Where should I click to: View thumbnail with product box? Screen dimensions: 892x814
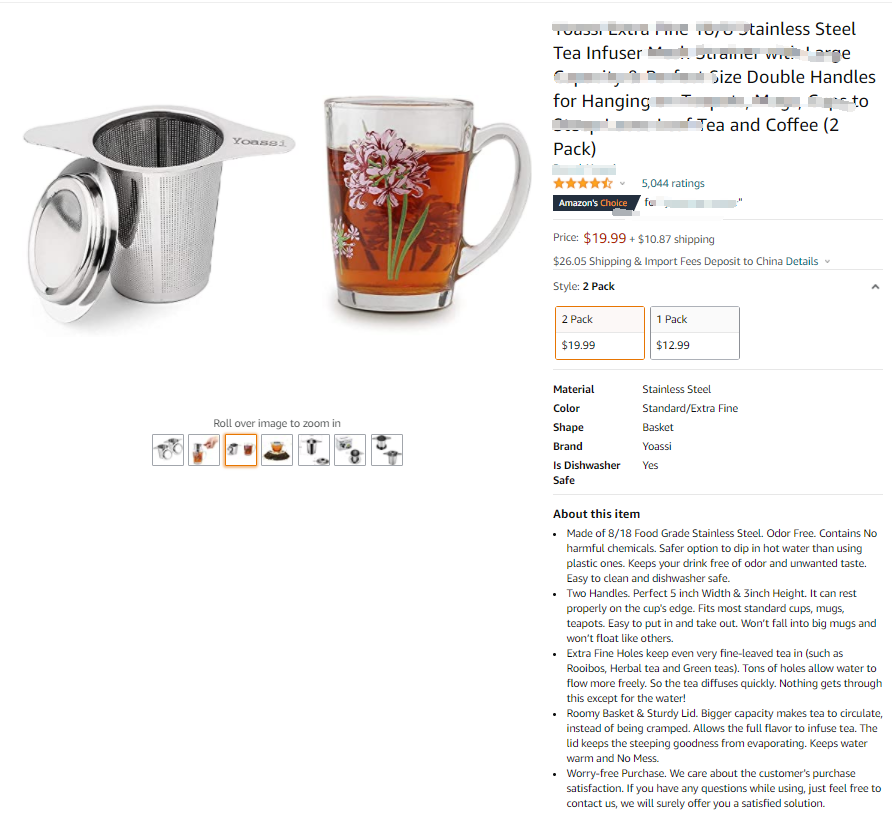350,450
